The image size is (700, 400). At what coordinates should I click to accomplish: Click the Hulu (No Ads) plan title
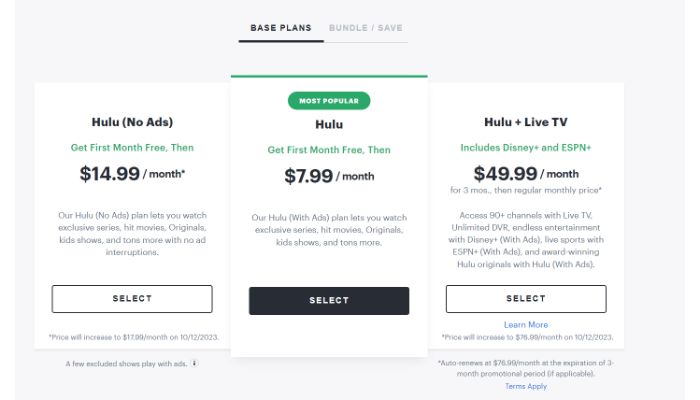pyautogui.click(x=132, y=123)
